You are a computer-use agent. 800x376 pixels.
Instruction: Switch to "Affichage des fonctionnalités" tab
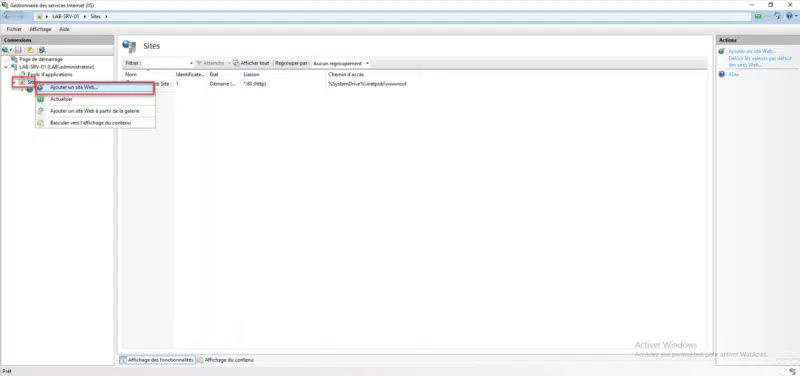point(157,360)
